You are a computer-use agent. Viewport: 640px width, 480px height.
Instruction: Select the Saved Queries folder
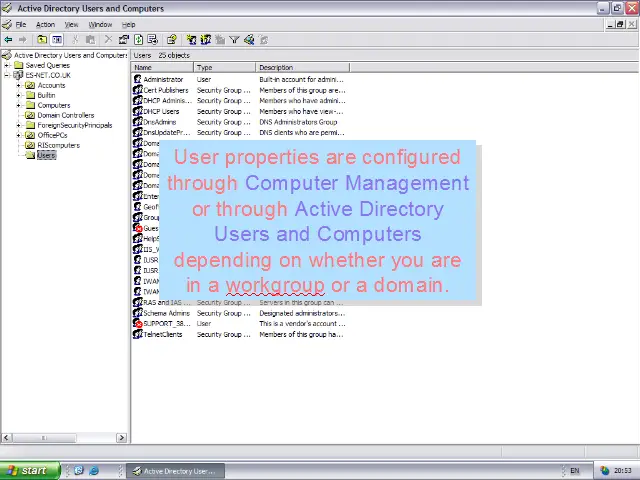[x=47, y=65]
